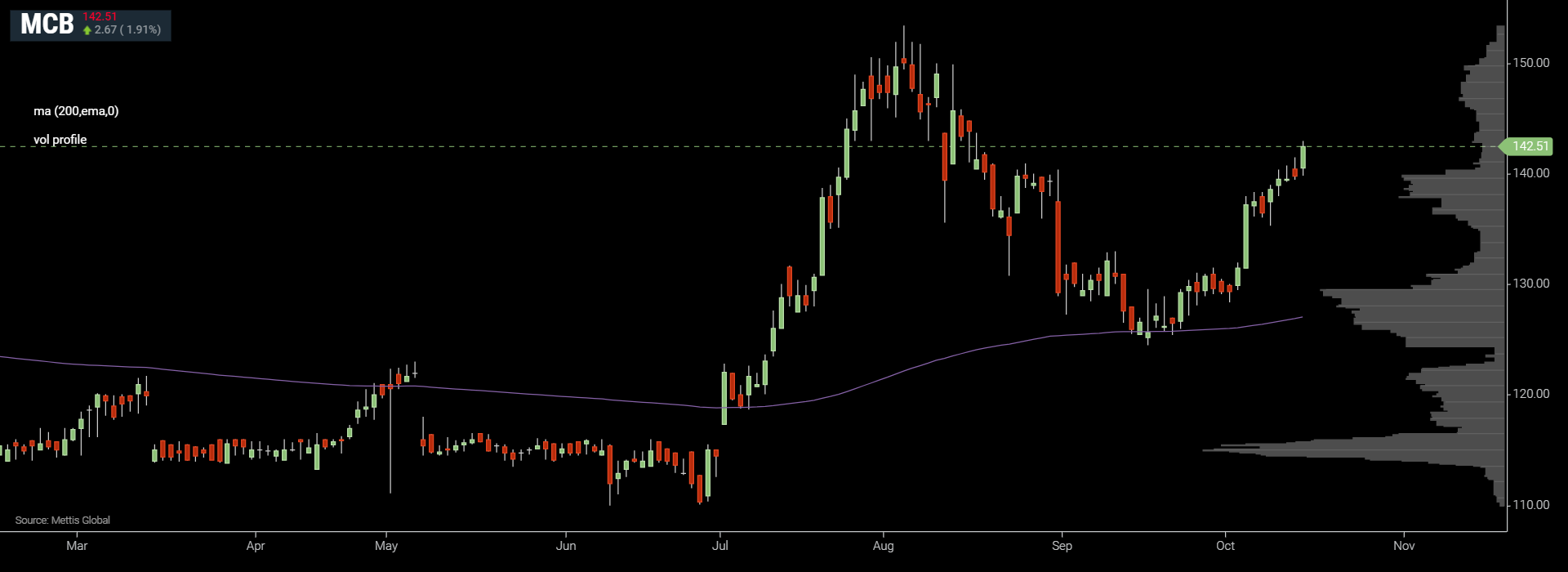
Task: Click the 150.00 price axis label
Action: (x=1531, y=63)
